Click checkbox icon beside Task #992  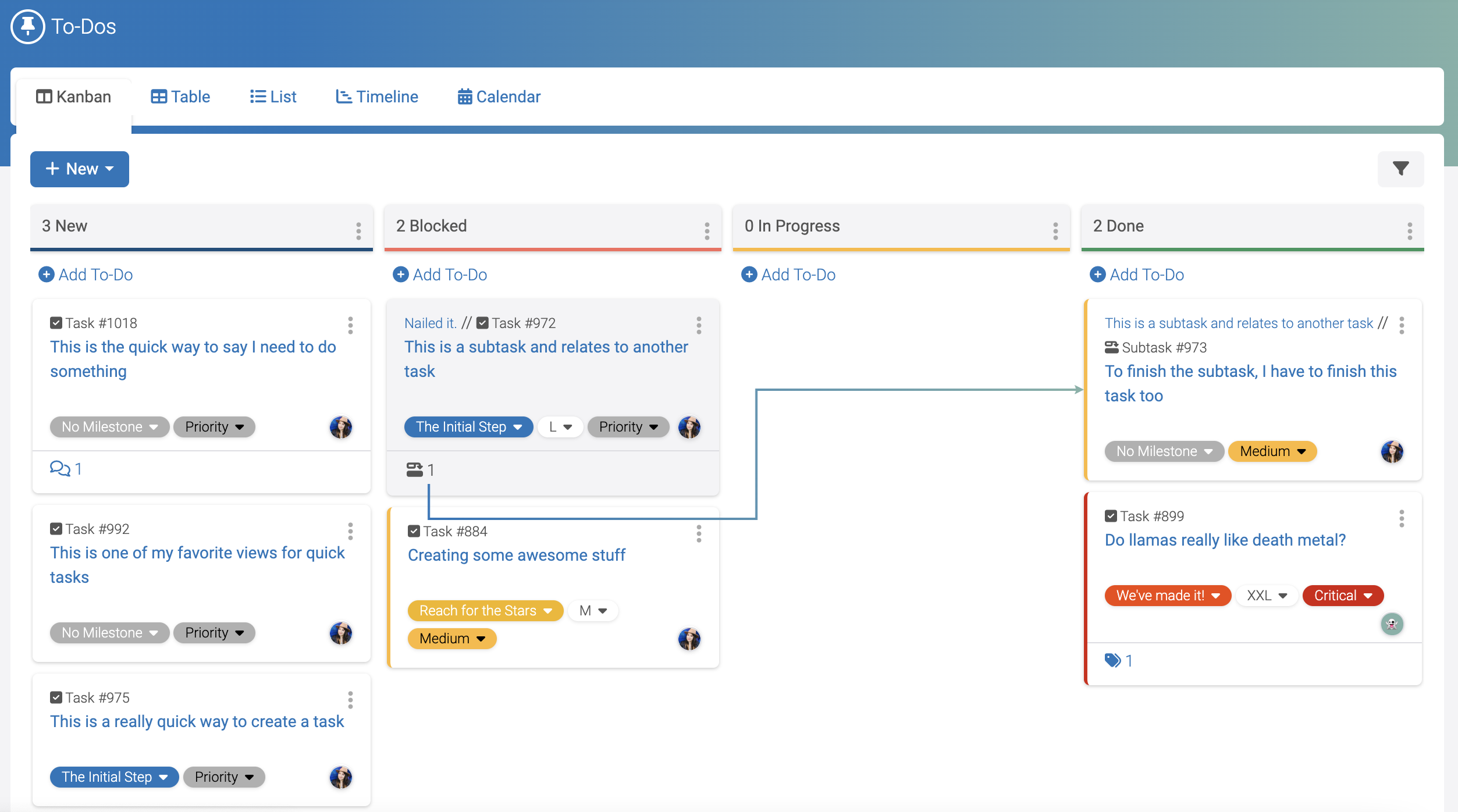56,529
